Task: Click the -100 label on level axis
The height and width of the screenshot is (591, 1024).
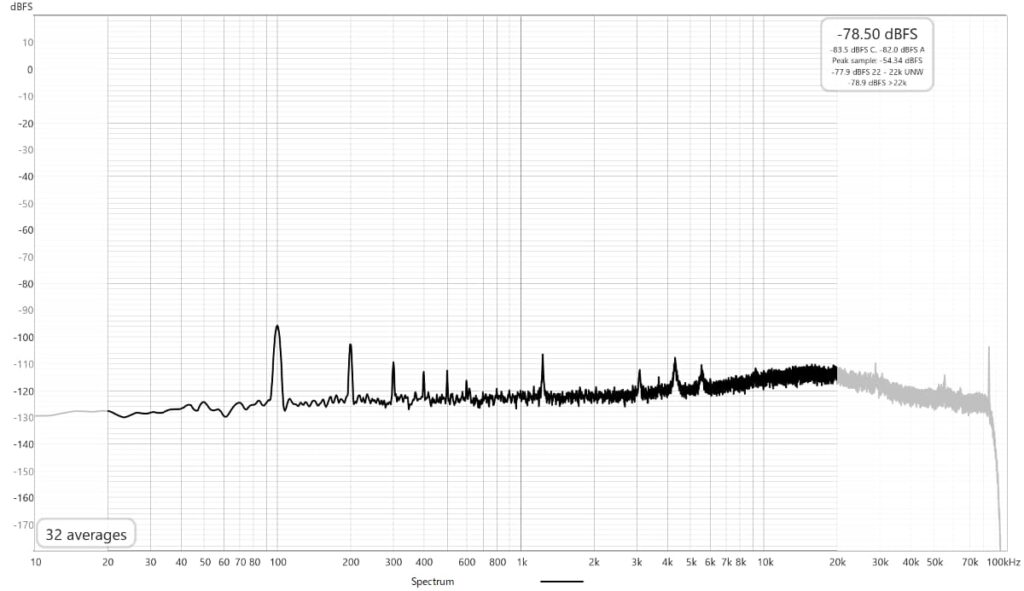Action: point(22,337)
